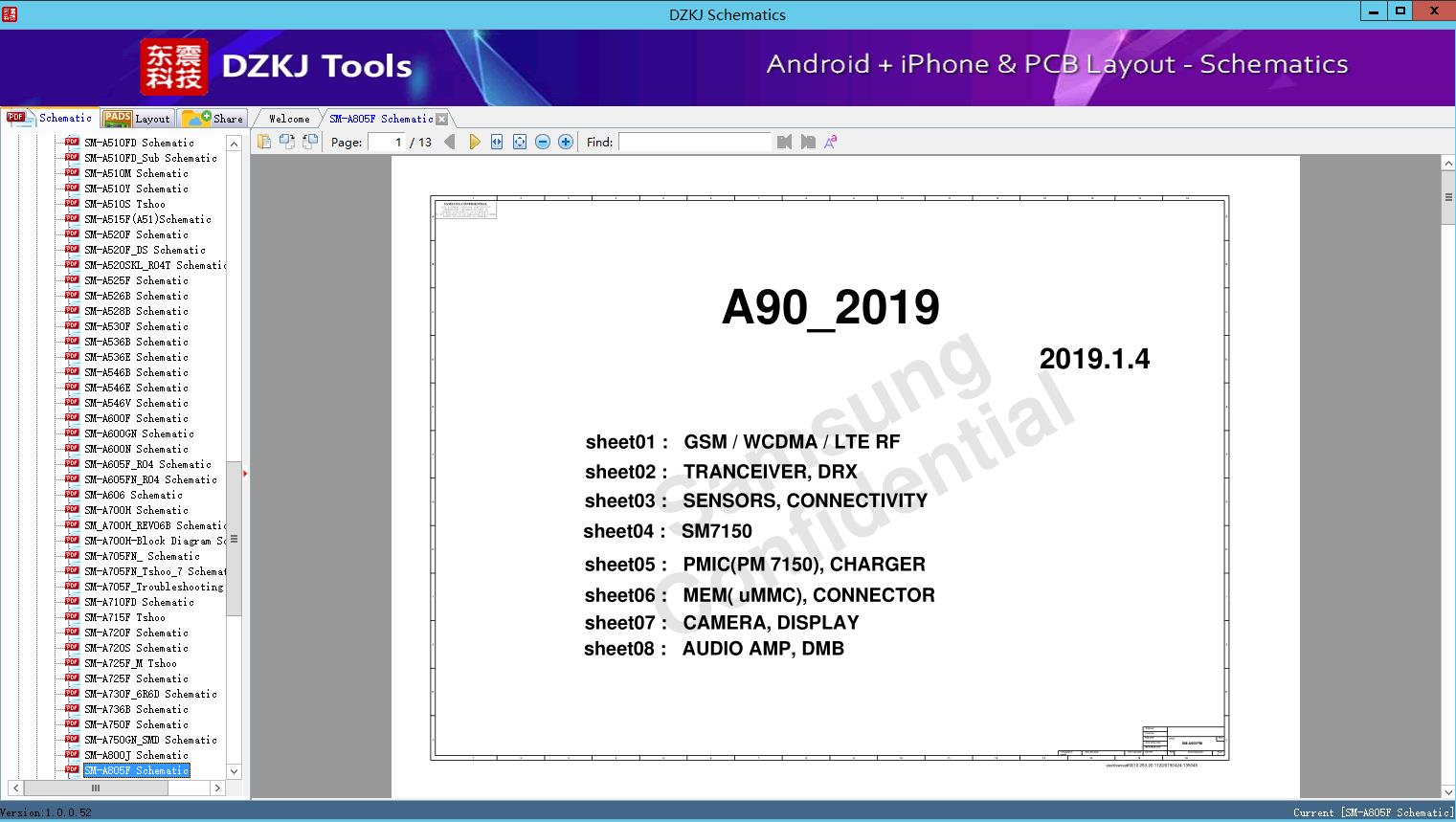Click document scroll down arrow

[x=1448, y=791]
